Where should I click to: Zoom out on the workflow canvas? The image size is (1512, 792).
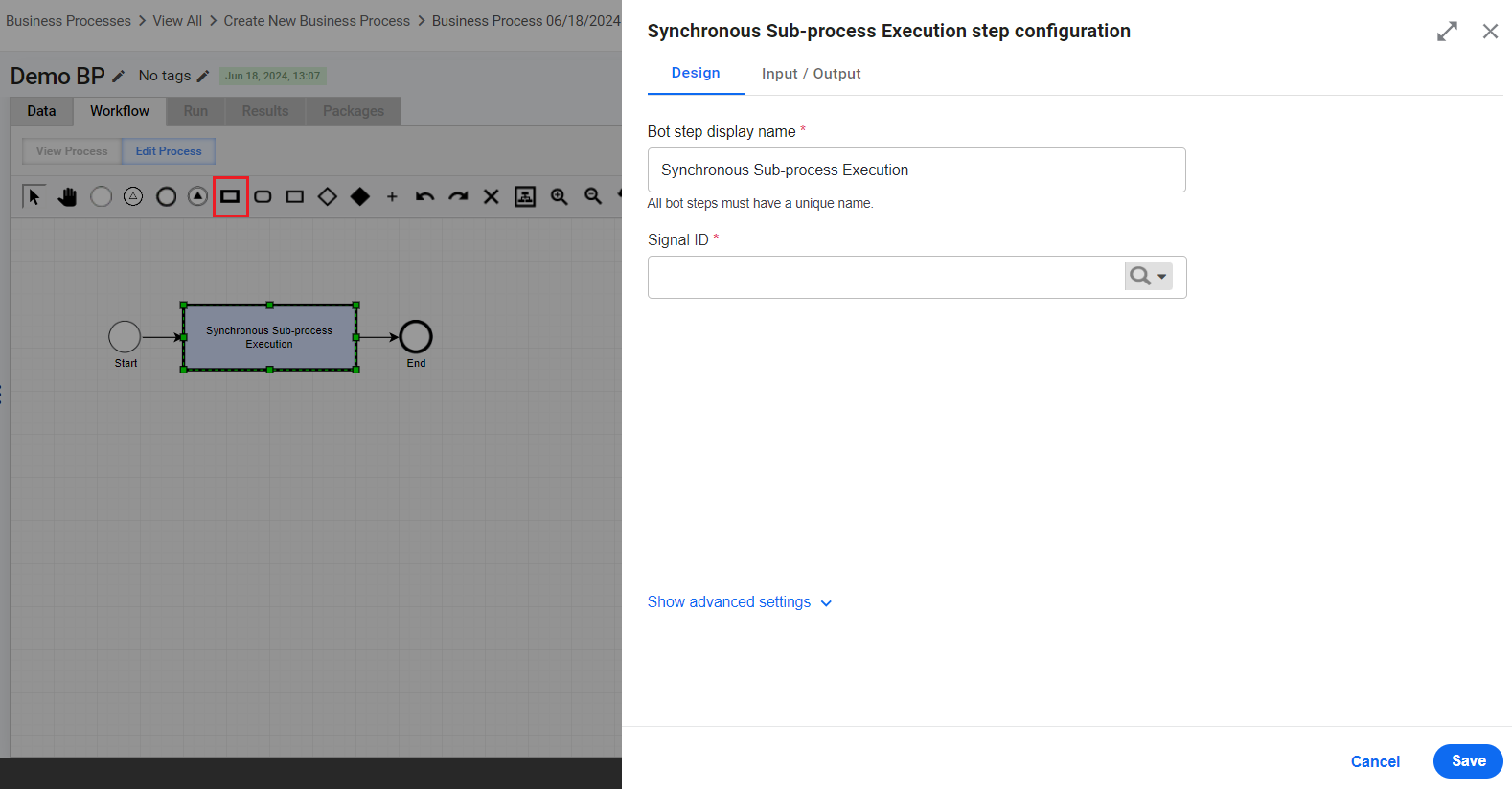pyautogui.click(x=593, y=196)
